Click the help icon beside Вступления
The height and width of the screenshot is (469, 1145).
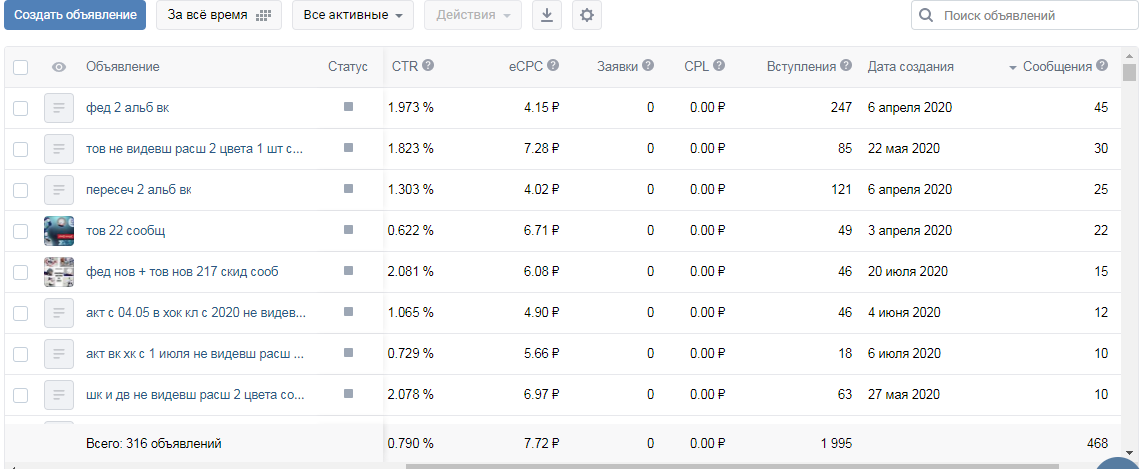point(846,66)
